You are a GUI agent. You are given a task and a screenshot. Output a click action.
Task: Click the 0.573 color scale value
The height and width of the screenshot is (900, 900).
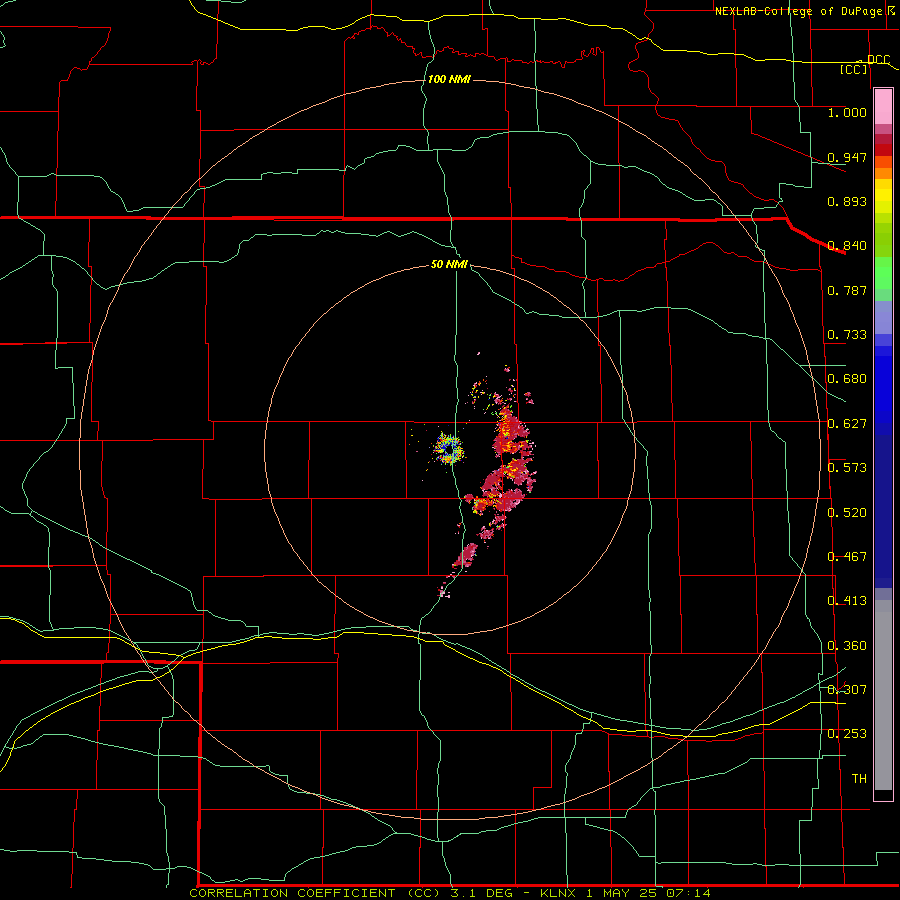tap(847, 468)
